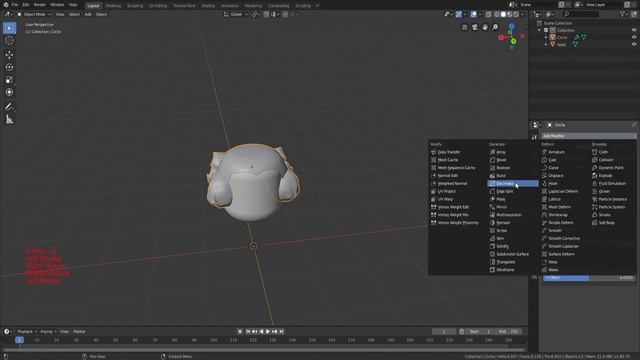Toggle the camera view icon
Screen dimensions: 640x360
point(475,27)
